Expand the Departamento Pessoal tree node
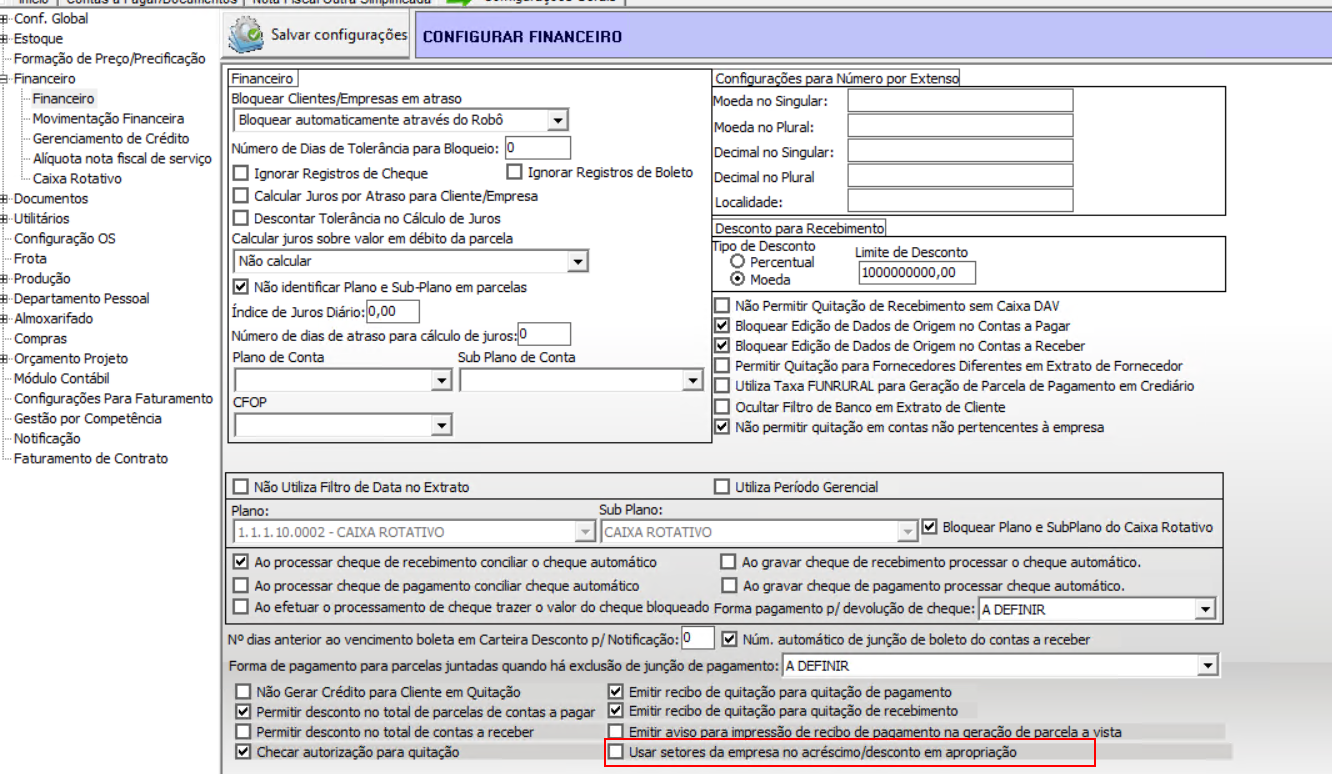The width and height of the screenshot is (1332, 774). tap(5, 299)
